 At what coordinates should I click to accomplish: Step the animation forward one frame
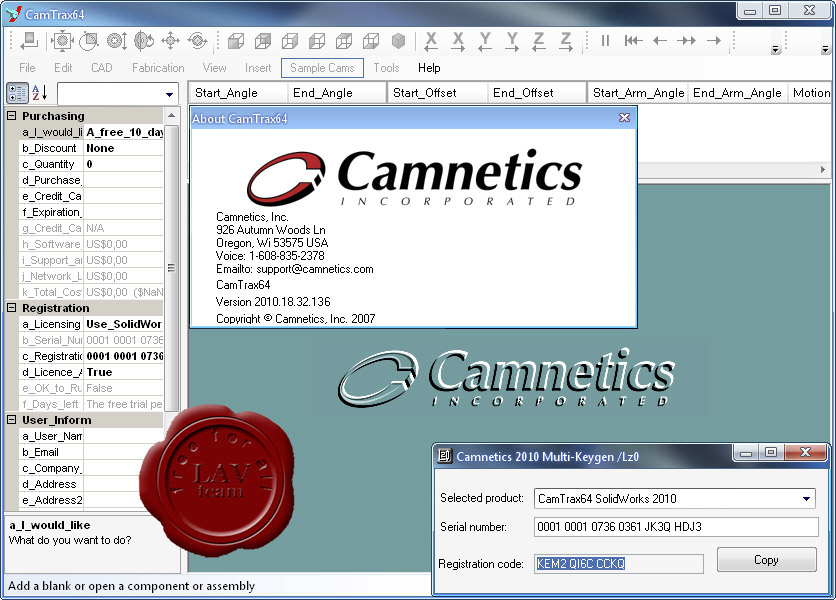[714, 41]
